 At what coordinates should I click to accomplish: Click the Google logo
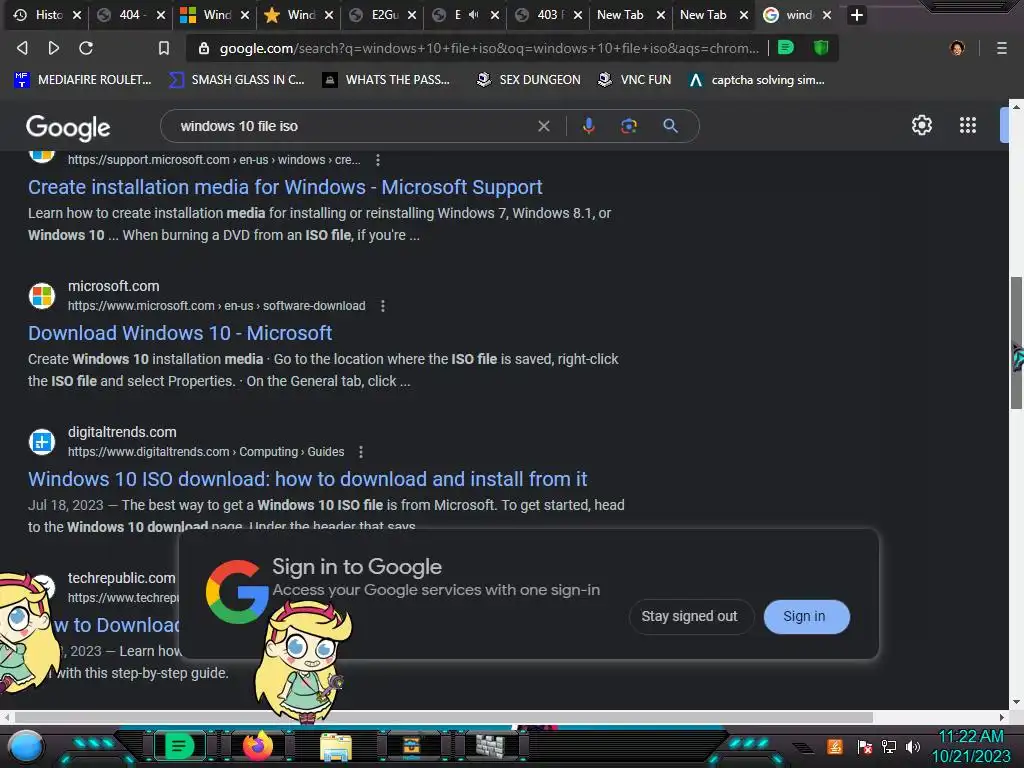[x=68, y=128]
